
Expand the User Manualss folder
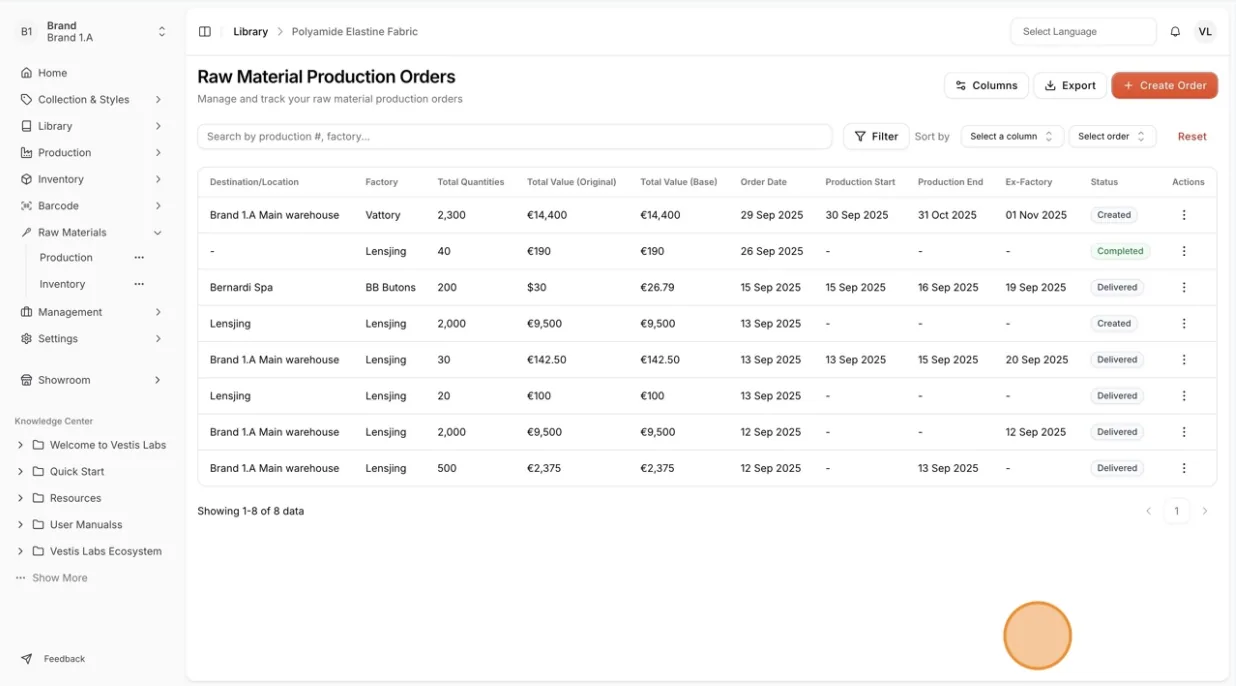pos(20,525)
